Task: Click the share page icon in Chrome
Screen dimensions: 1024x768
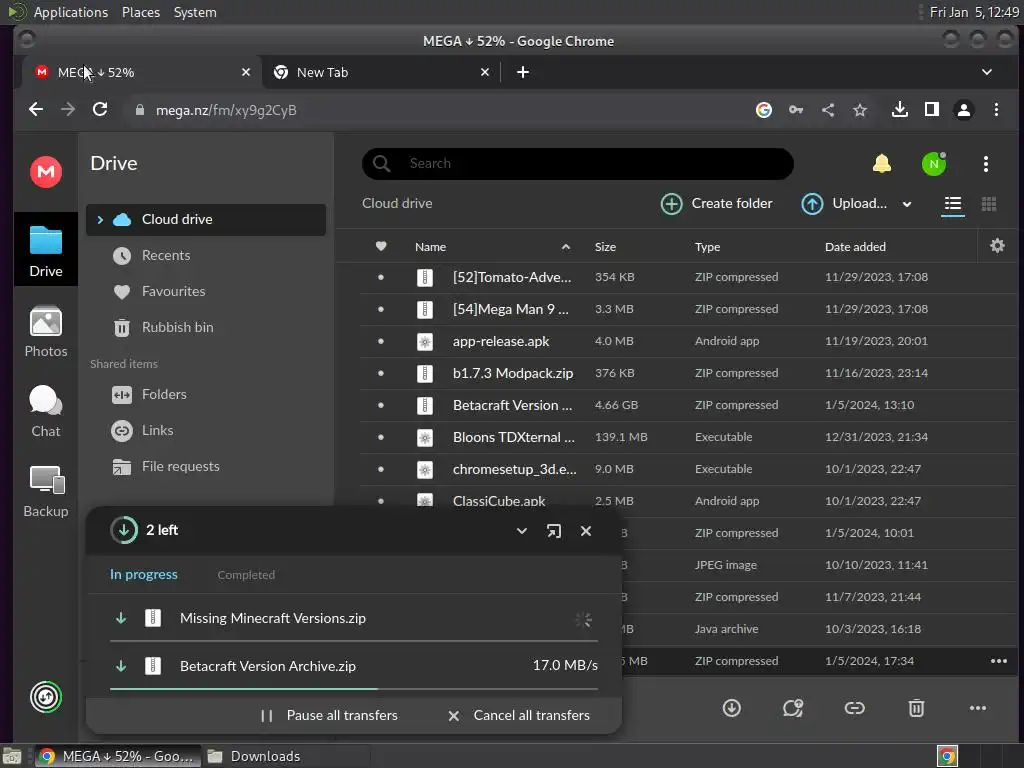Action: [x=827, y=110]
